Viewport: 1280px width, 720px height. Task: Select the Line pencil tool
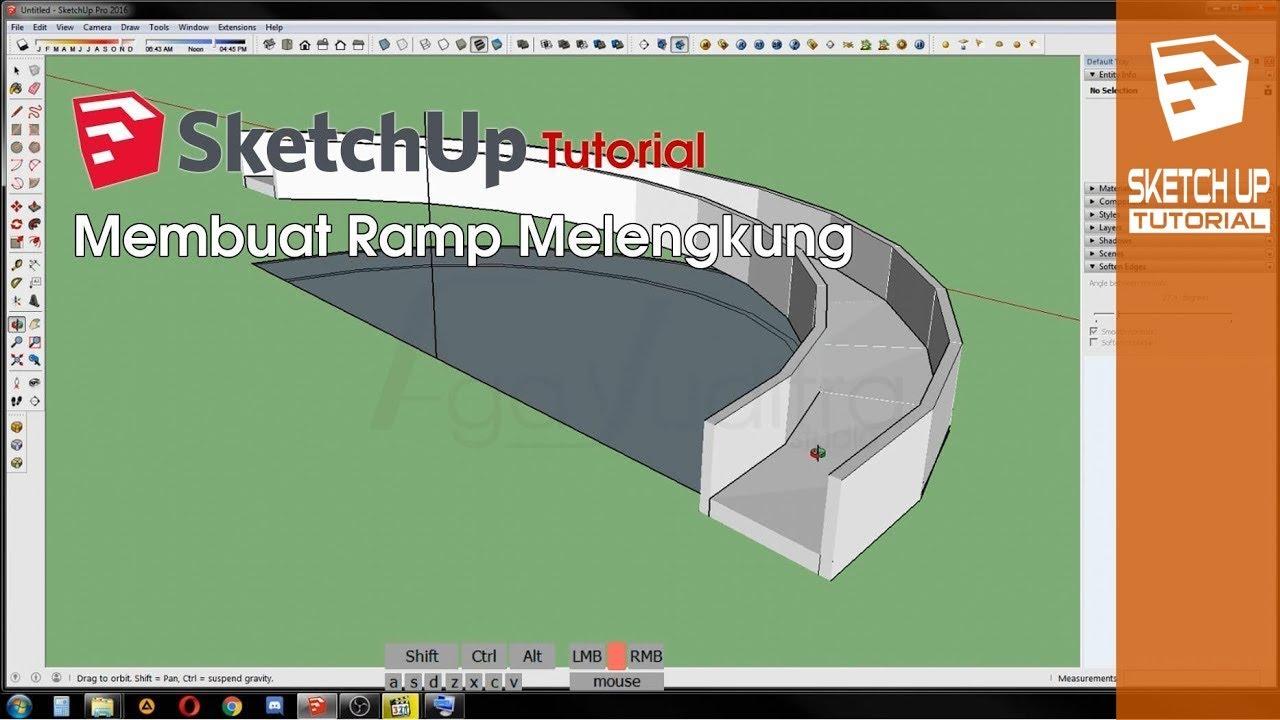pyautogui.click(x=16, y=111)
